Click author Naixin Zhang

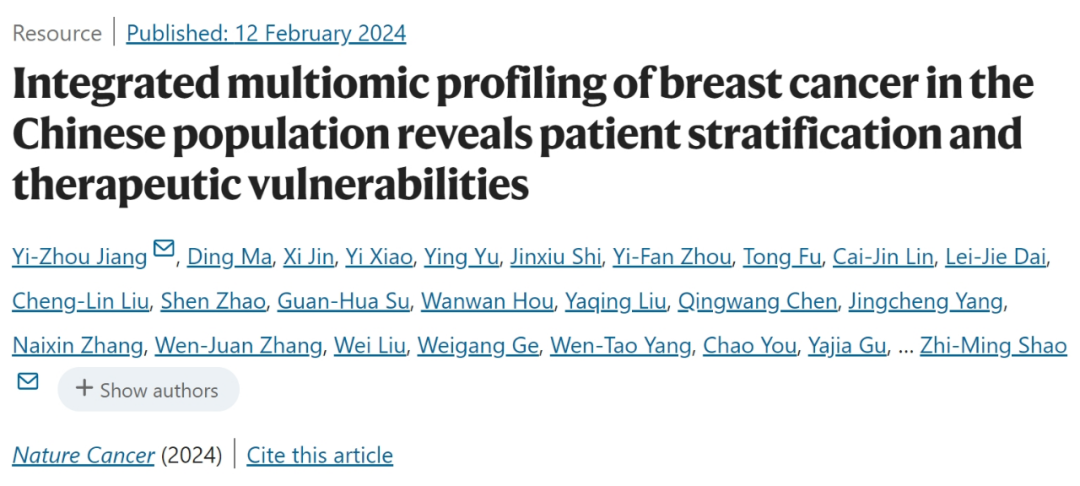pos(76,346)
